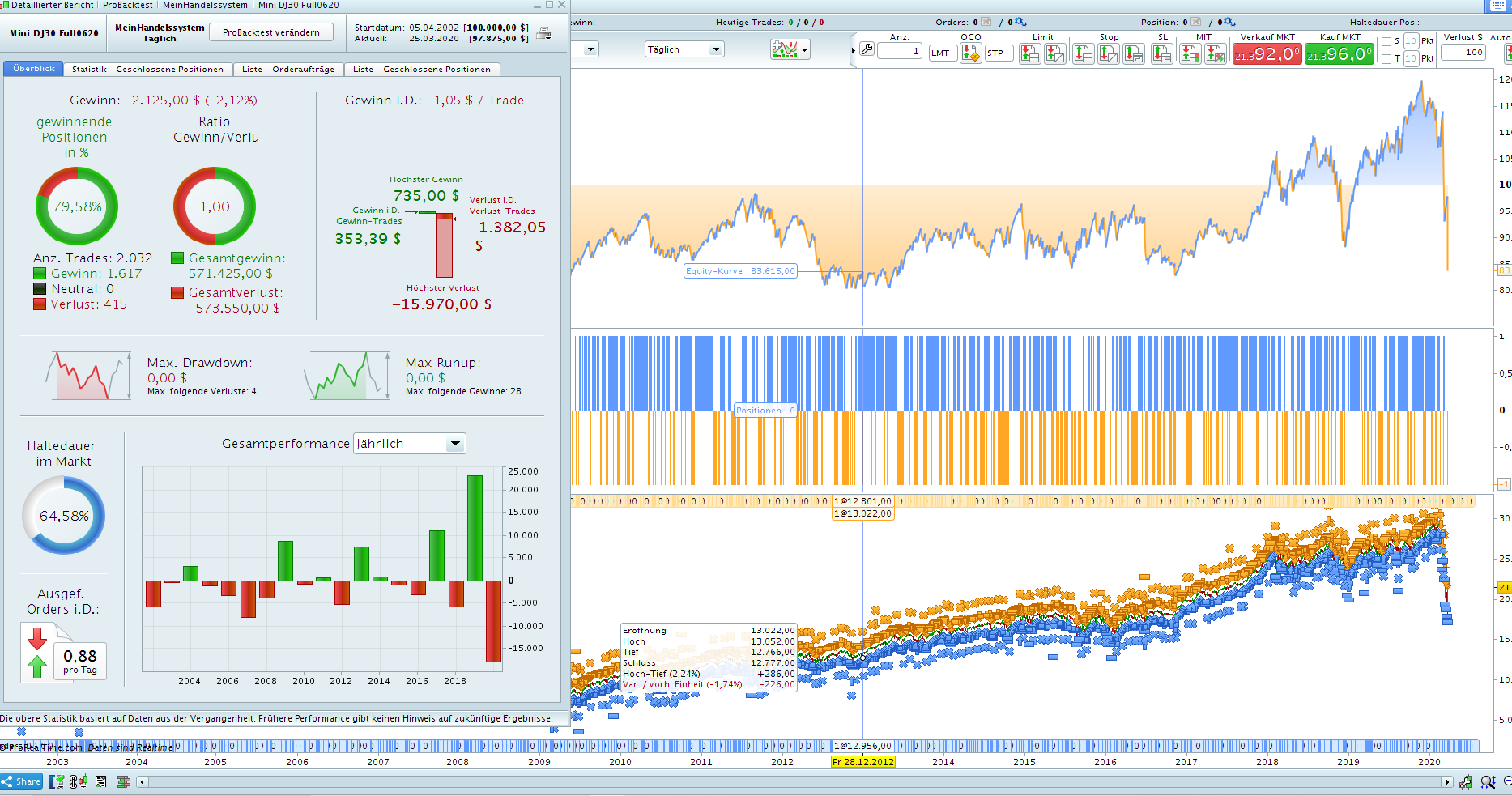
Task: Click the wrench icon beside Anz. field
Action: (x=867, y=50)
